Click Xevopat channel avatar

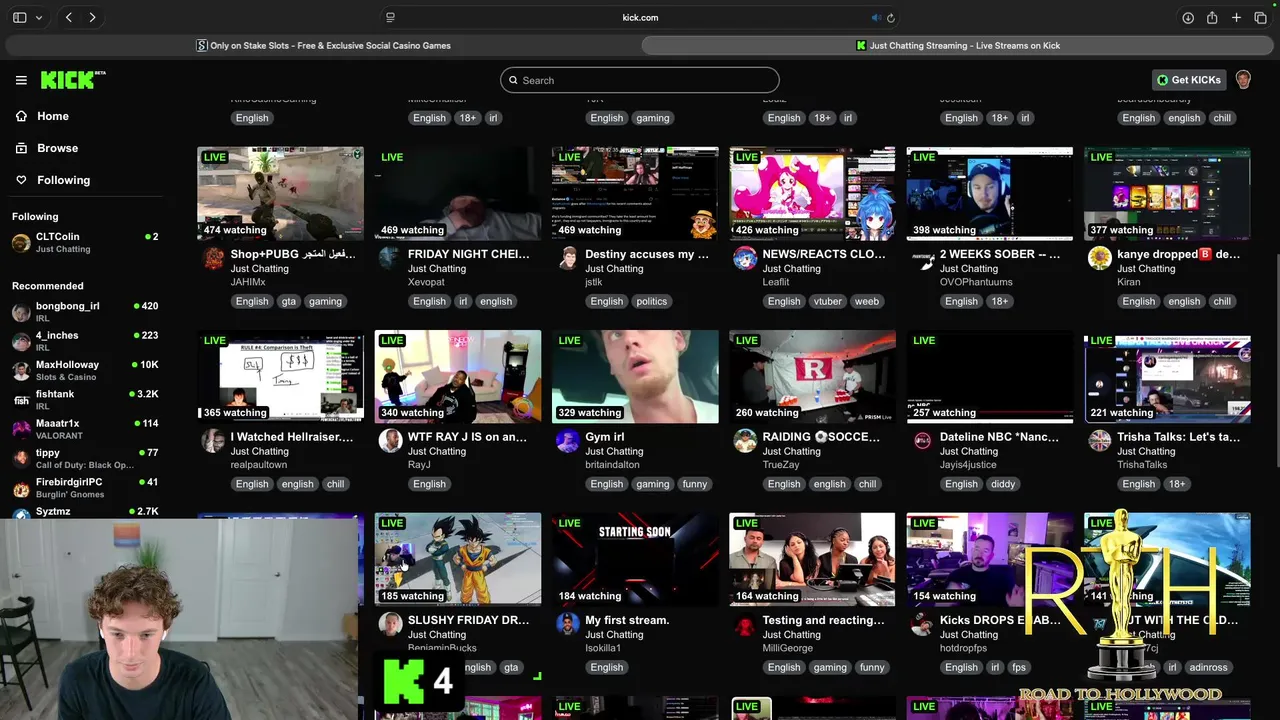390,258
